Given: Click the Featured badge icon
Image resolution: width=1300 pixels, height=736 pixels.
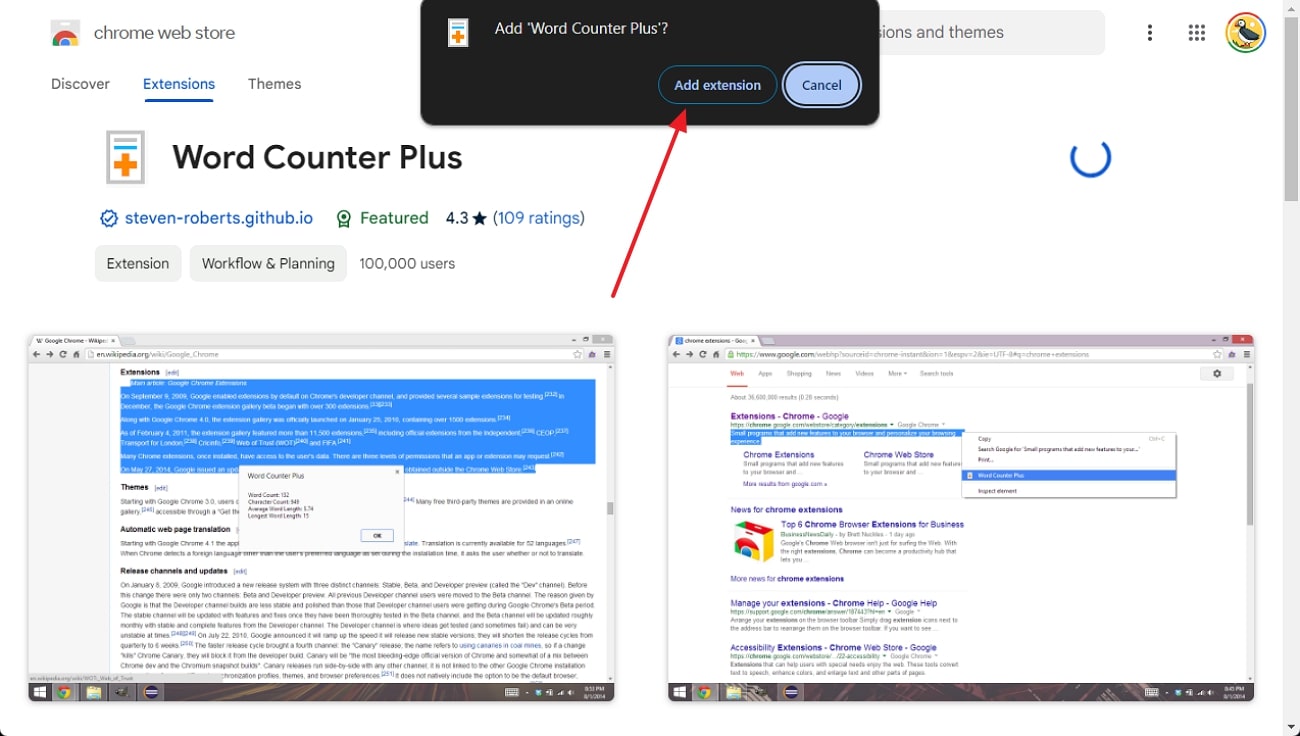Looking at the screenshot, I should pos(344,218).
